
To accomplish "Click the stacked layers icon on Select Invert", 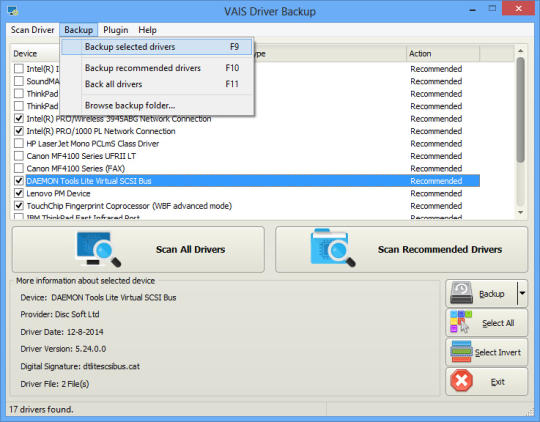I will pos(461,351).
